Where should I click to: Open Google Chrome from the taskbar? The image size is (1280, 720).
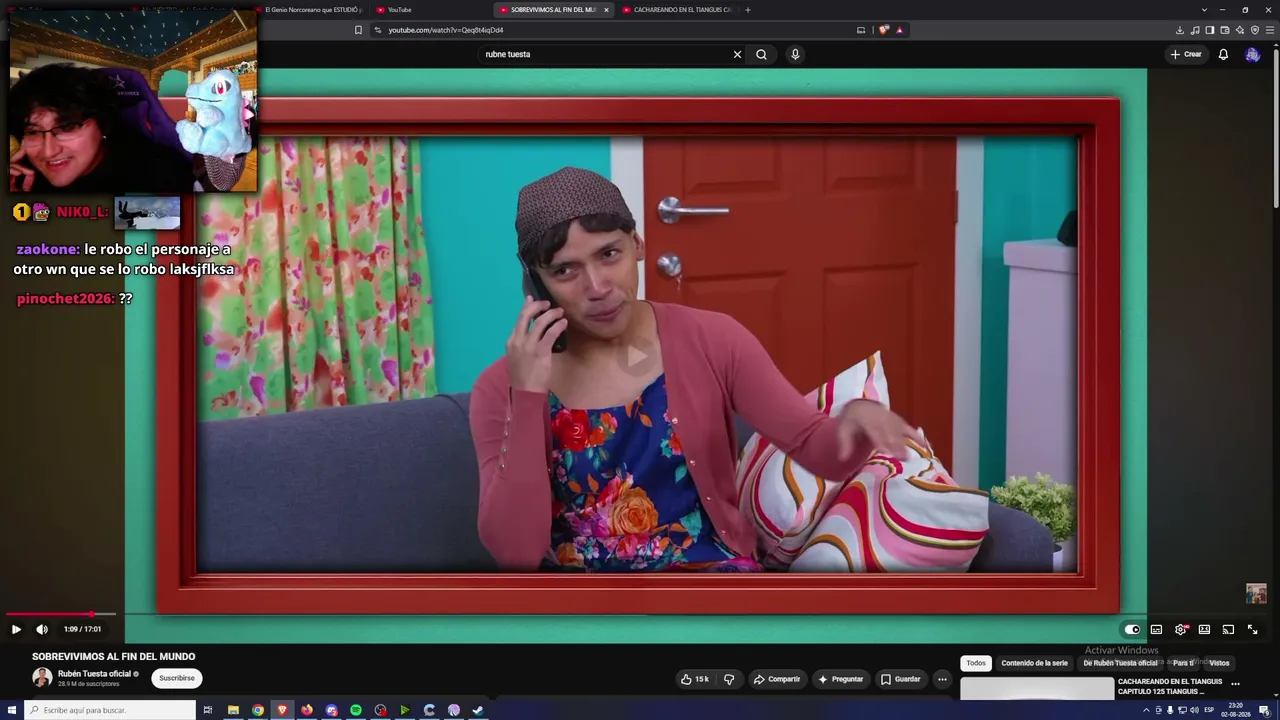point(258,710)
